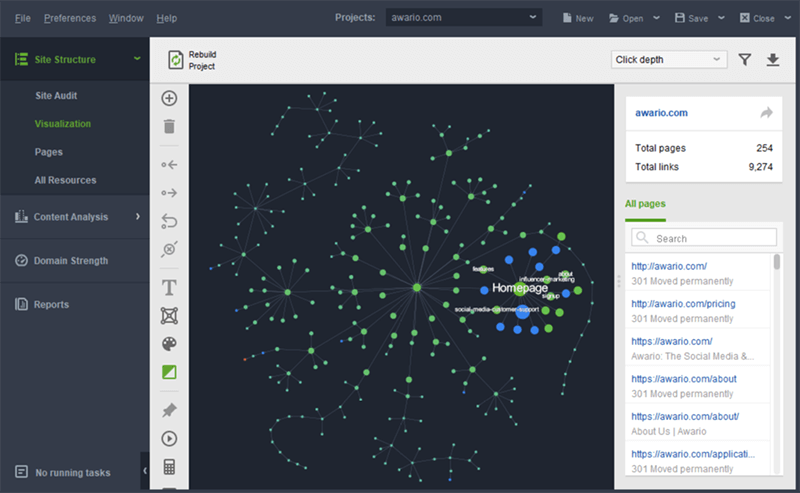Screen dimensions: 800x493
Task: Click the pages list scrollbar
Action: tap(777, 262)
